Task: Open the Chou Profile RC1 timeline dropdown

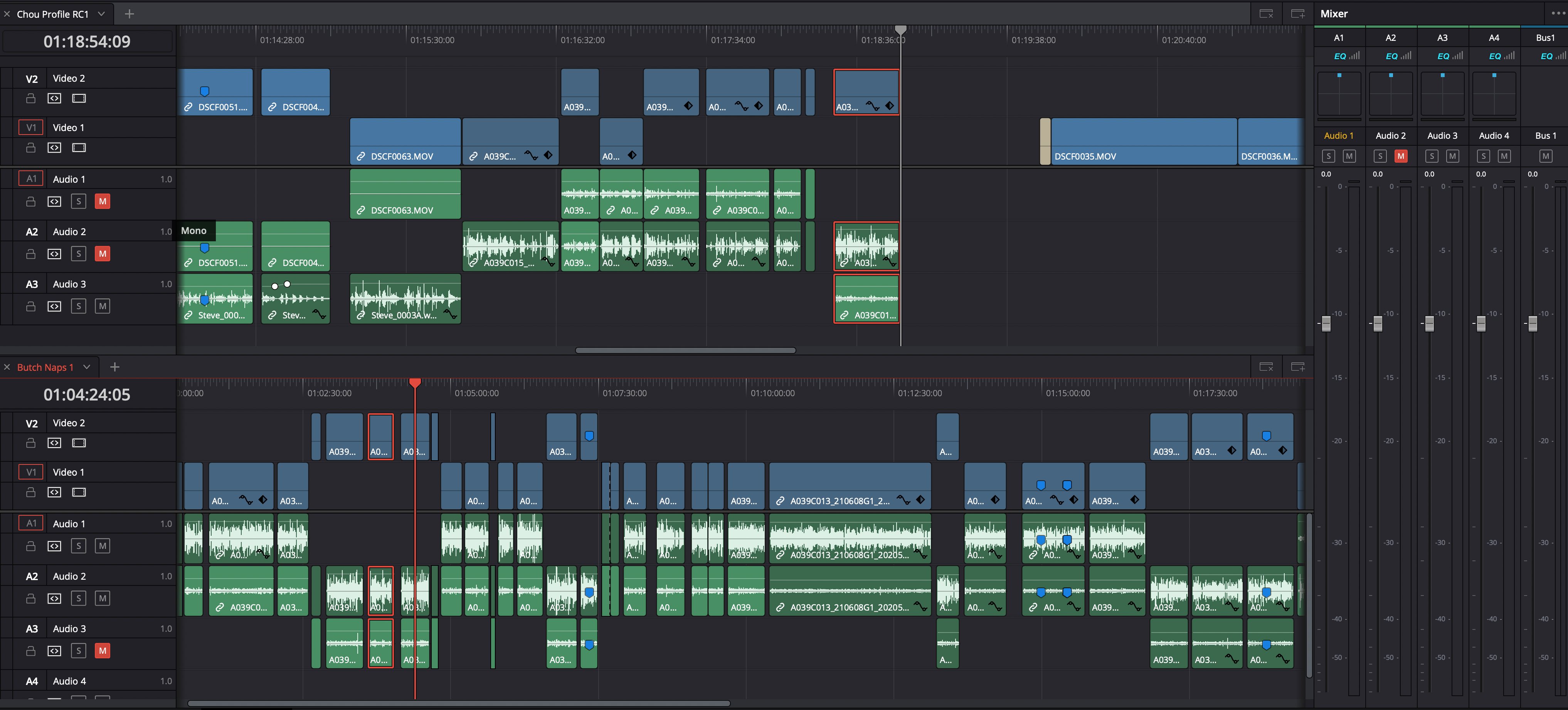Action: pyautogui.click(x=101, y=13)
